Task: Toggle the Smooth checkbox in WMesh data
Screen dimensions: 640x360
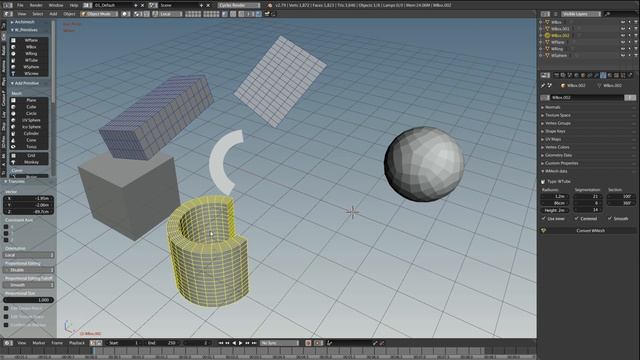Action: 610,219
